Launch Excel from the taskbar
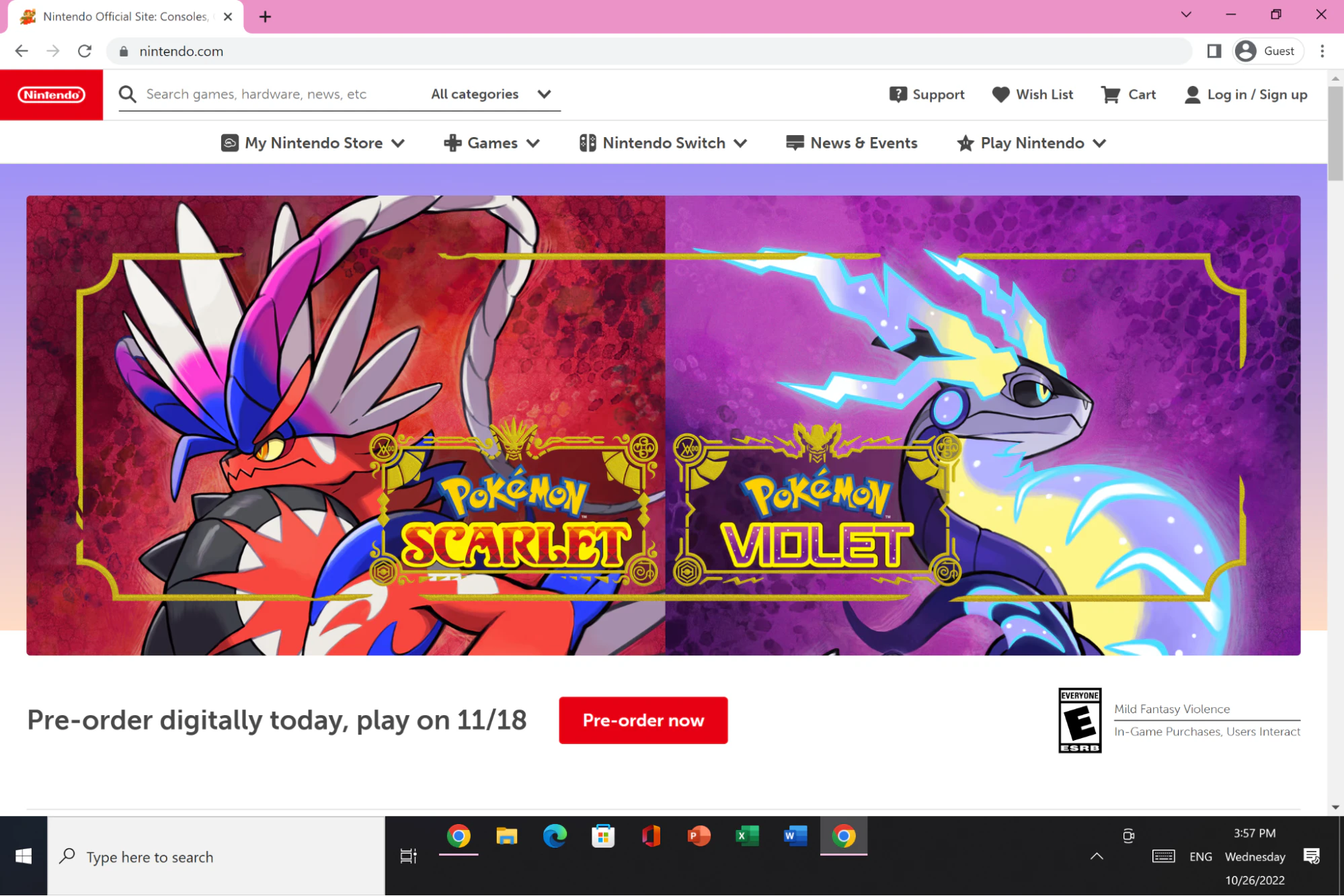Viewport: 1344px width, 896px height. tap(746, 836)
